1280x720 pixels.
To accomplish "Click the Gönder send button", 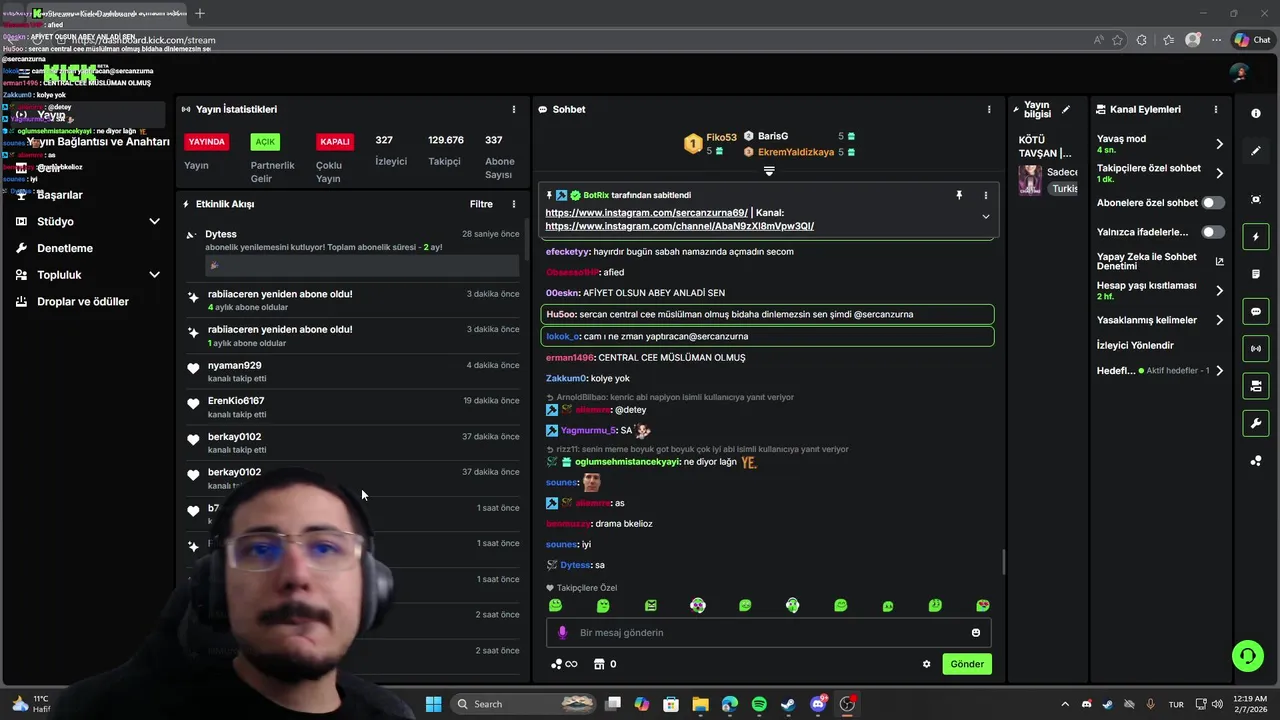I will tap(967, 664).
